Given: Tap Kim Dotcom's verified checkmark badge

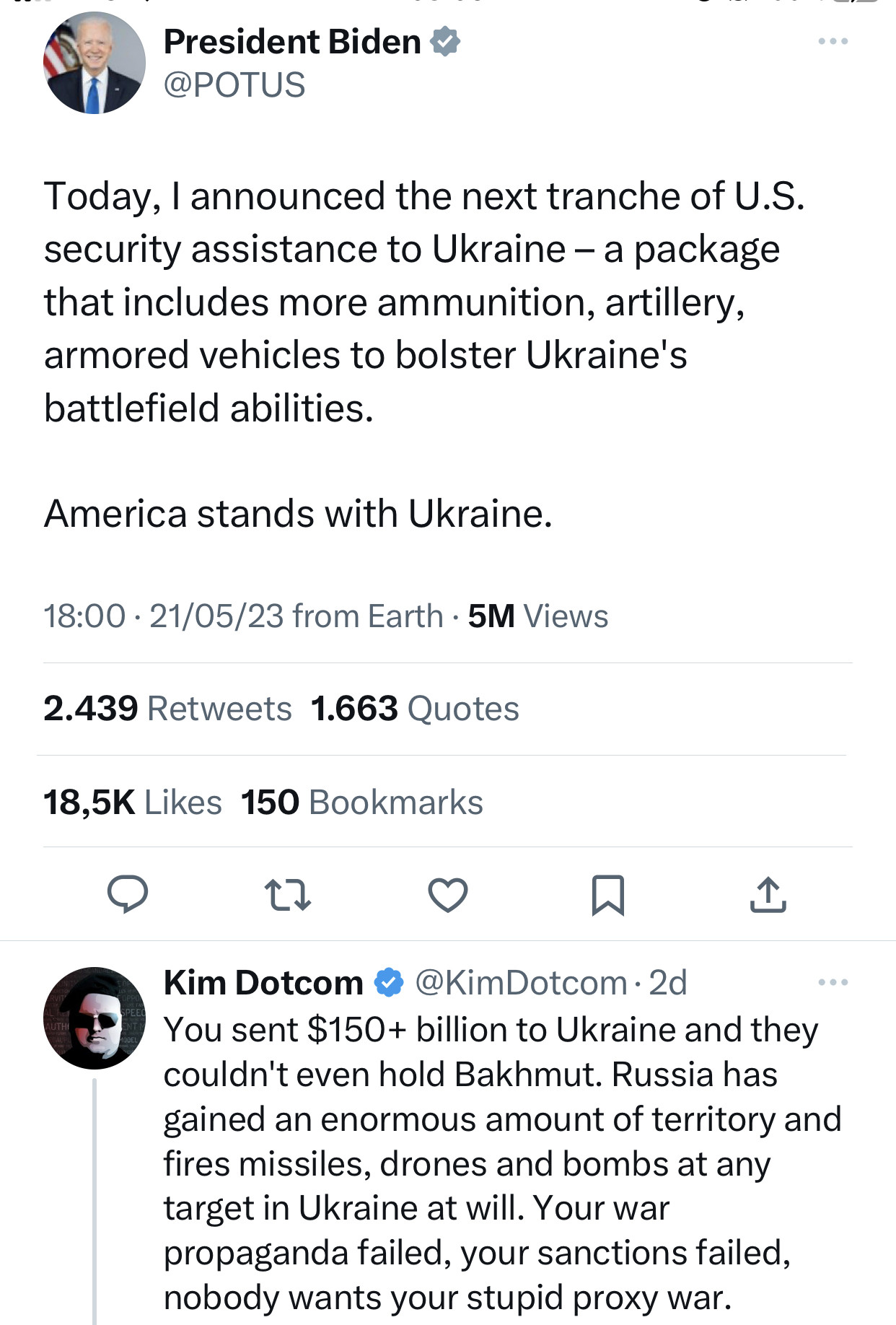Looking at the screenshot, I should point(389,982).
